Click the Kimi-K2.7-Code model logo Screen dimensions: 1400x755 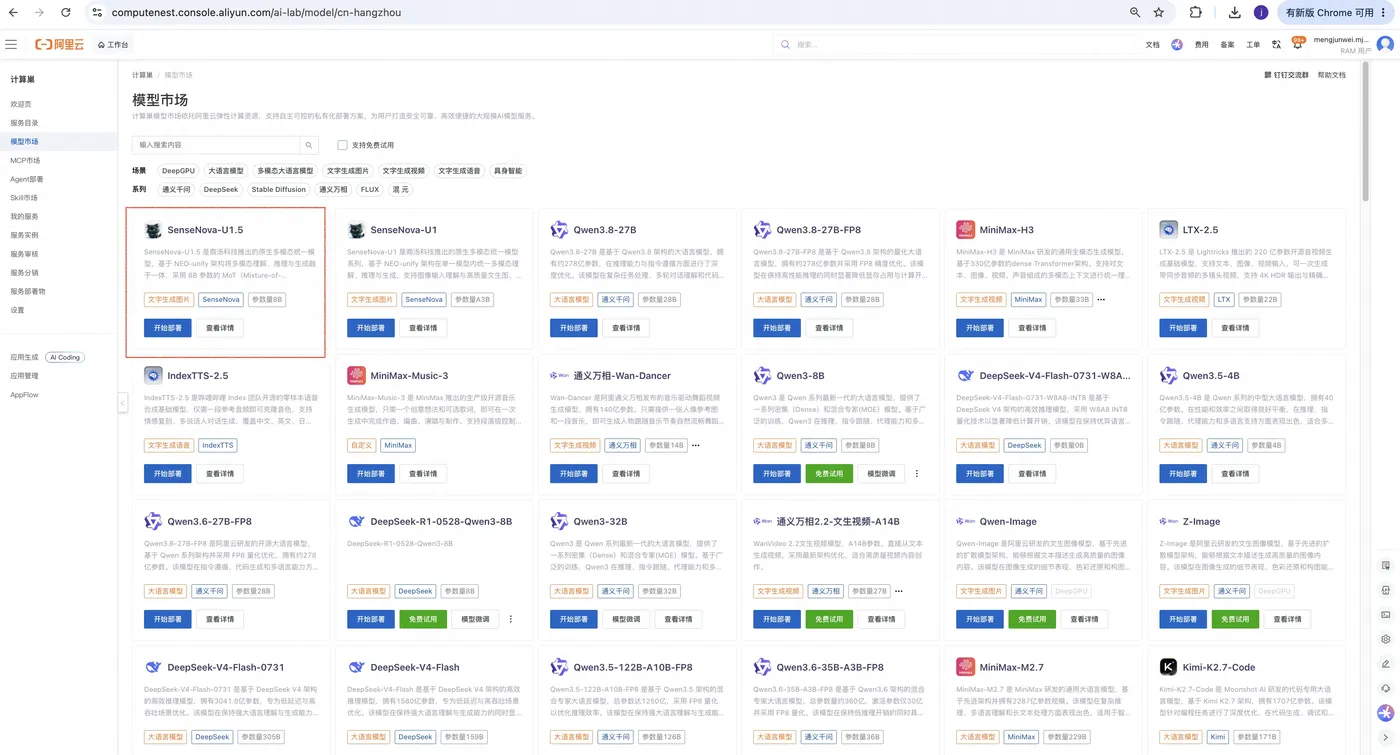point(1168,667)
